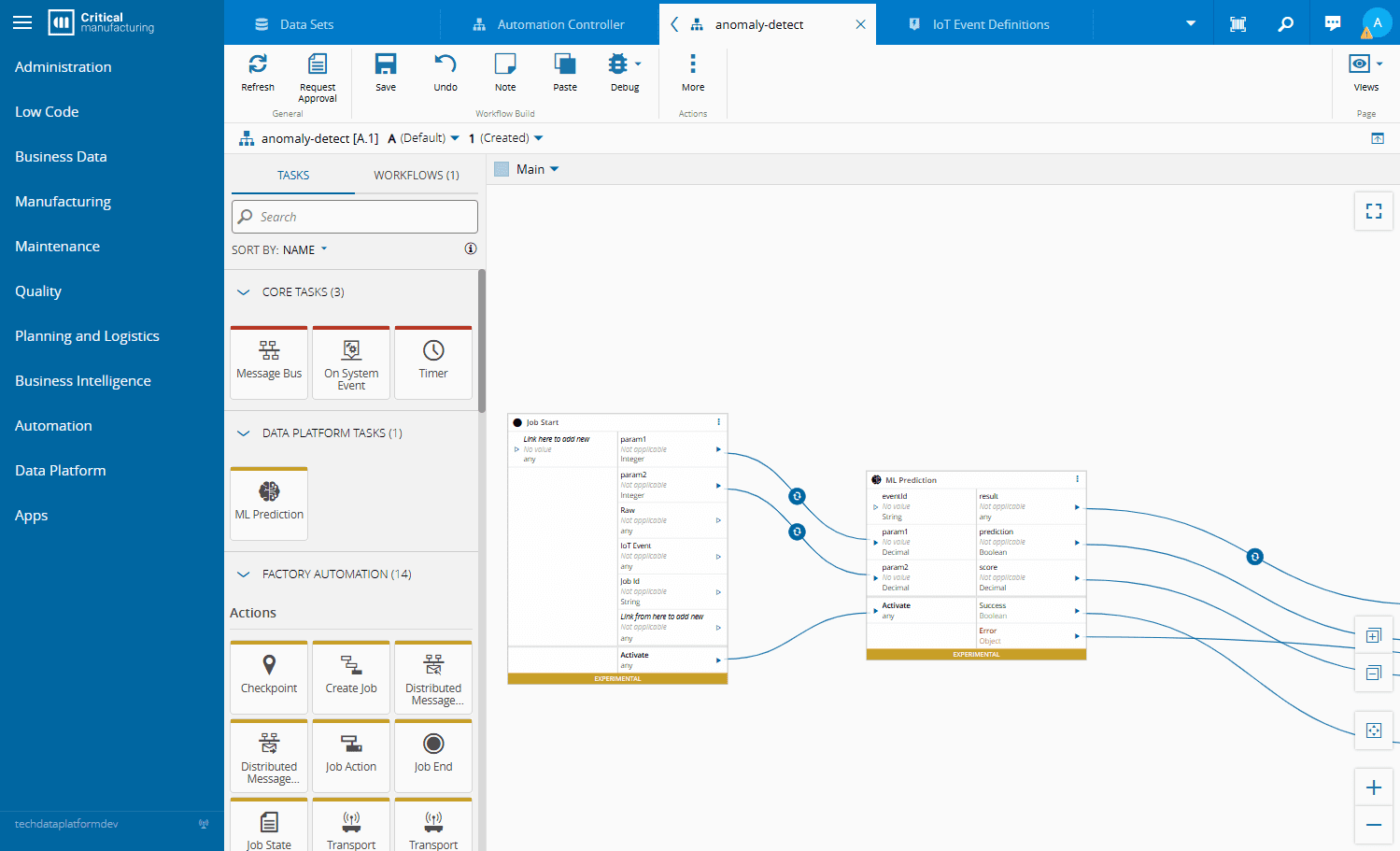Click the Save workflow icon
Screen dimensions: 1400x851
point(385,72)
